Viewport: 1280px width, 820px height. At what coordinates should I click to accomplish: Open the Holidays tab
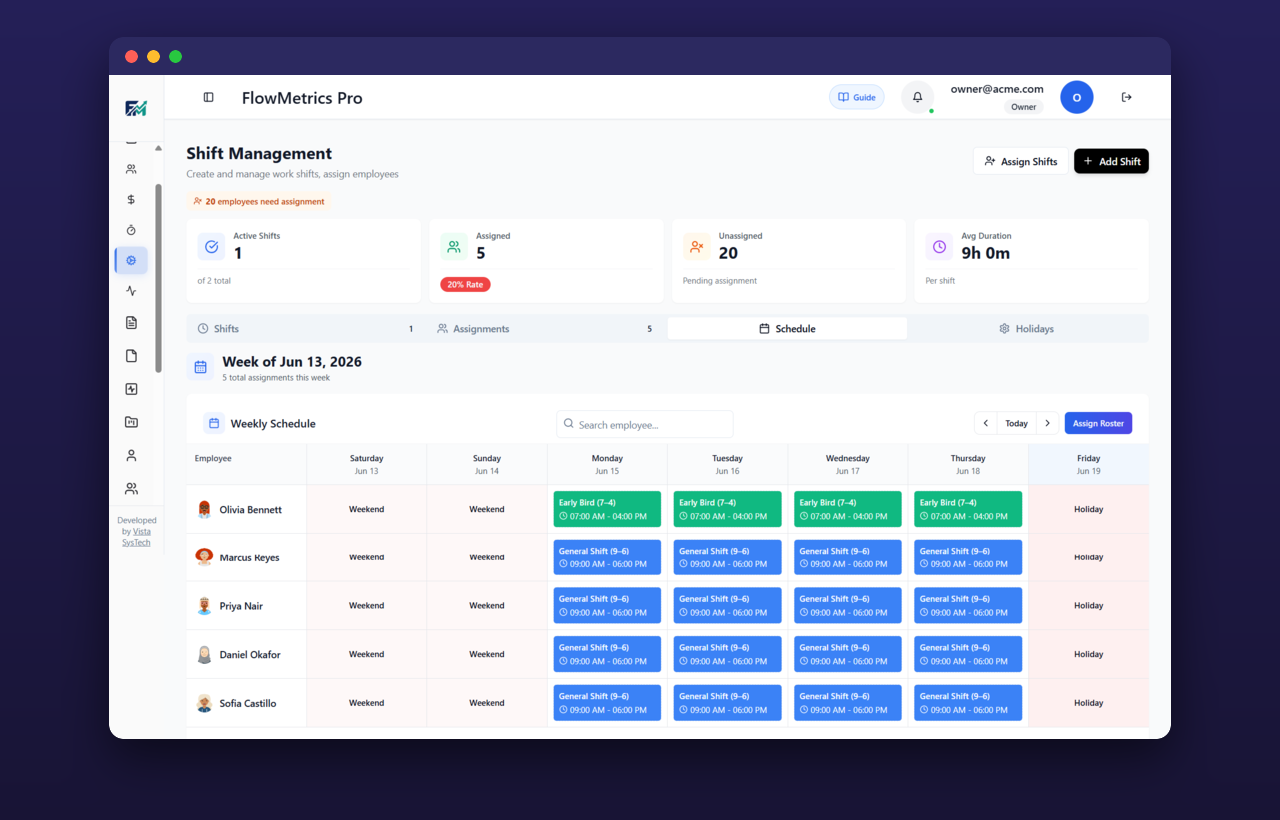tap(1027, 328)
